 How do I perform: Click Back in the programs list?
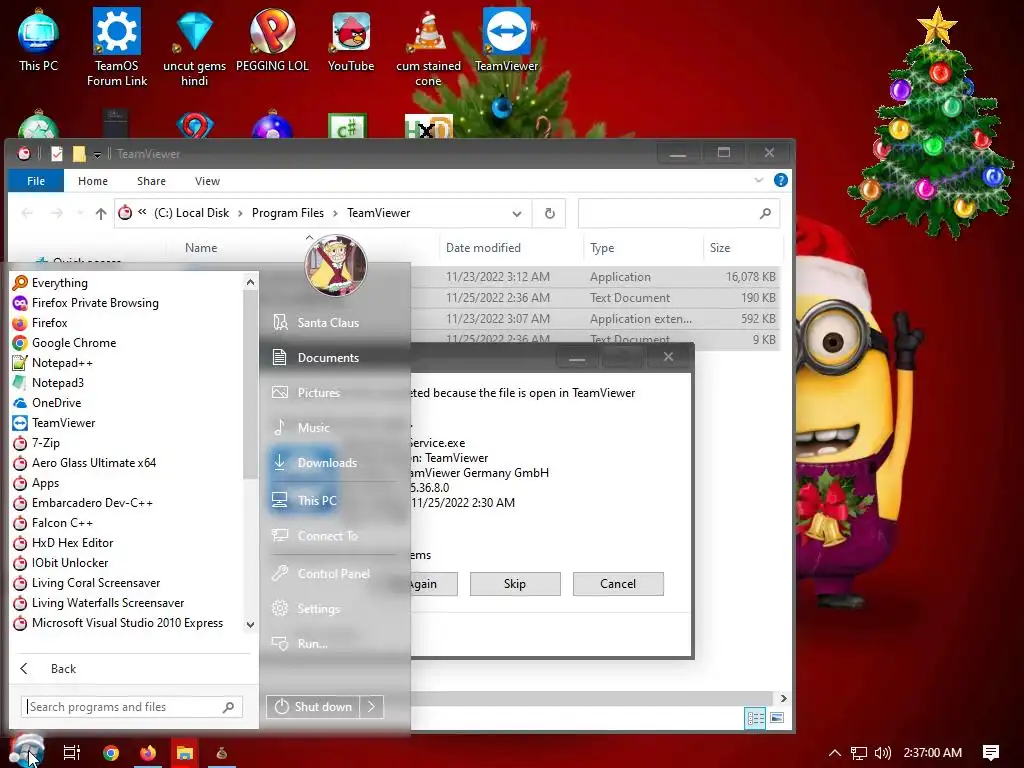63,669
